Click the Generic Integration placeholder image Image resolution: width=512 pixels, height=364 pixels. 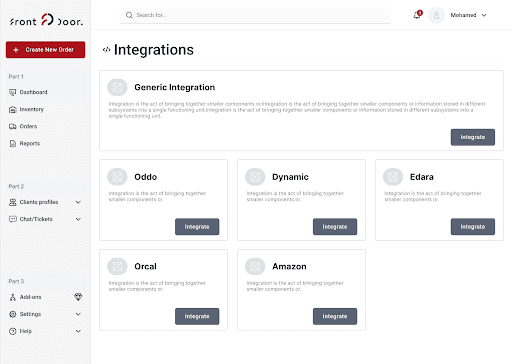pos(117,87)
